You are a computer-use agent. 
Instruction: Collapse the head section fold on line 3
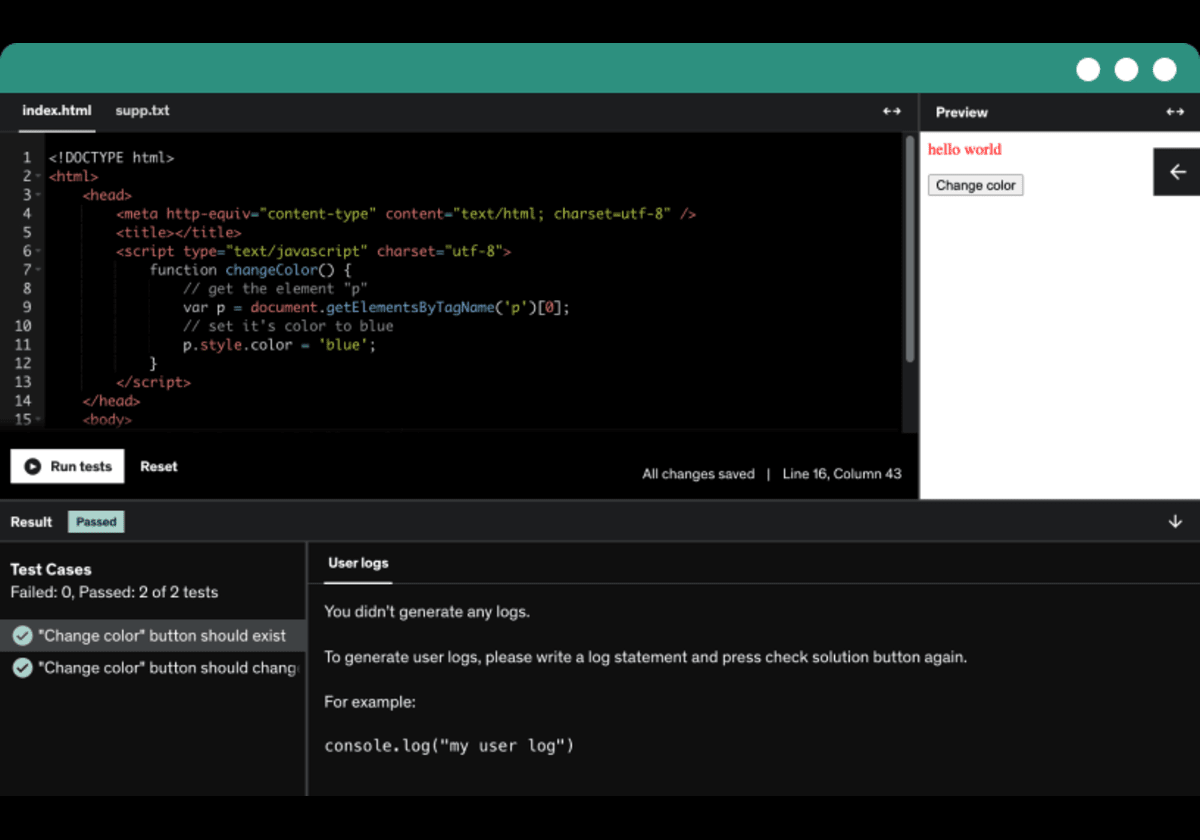tap(37, 194)
